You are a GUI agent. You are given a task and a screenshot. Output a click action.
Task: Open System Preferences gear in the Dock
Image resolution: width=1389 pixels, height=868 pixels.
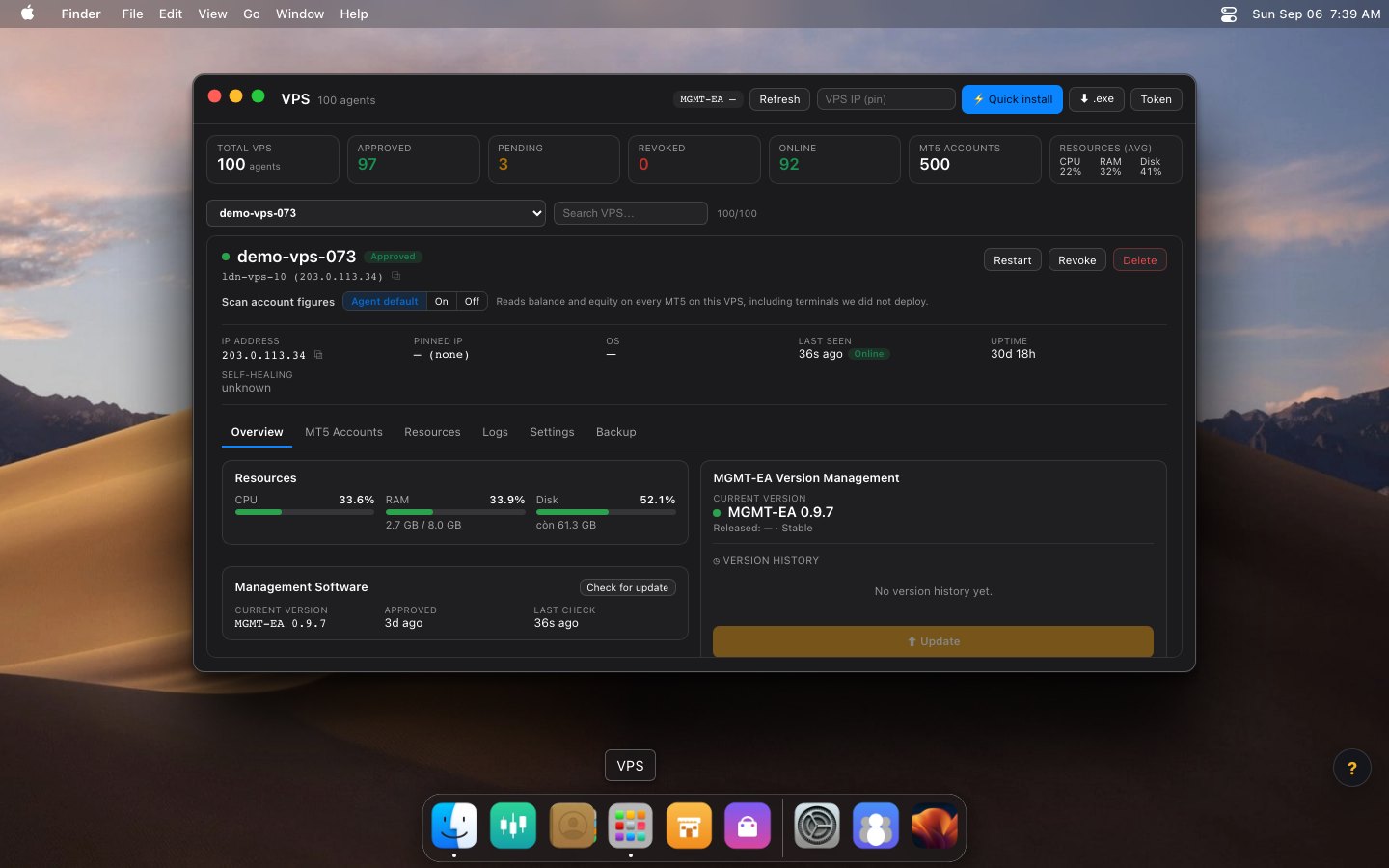click(x=817, y=827)
